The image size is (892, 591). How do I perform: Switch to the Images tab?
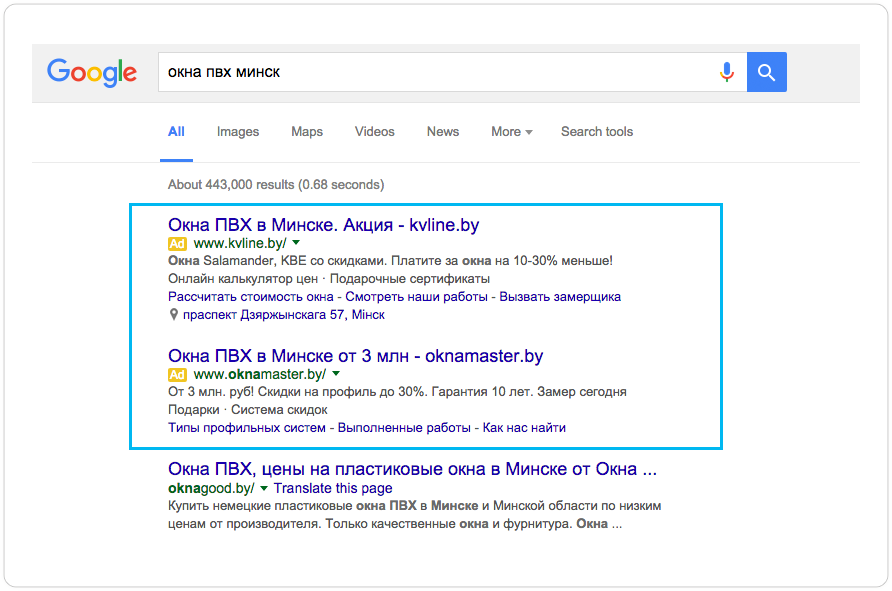pyautogui.click(x=238, y=131)
